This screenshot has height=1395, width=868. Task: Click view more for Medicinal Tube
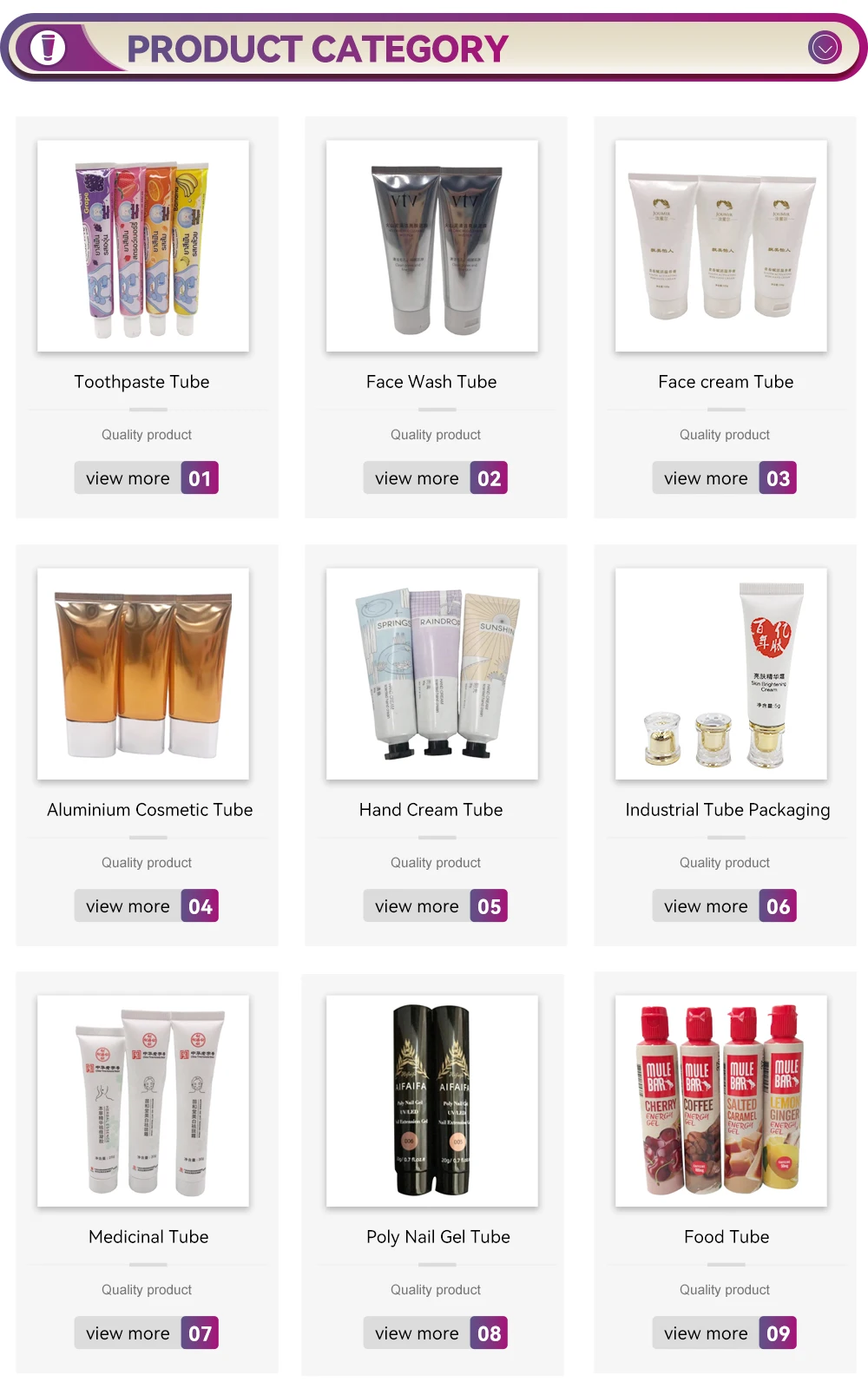[x=128, y=1333]
